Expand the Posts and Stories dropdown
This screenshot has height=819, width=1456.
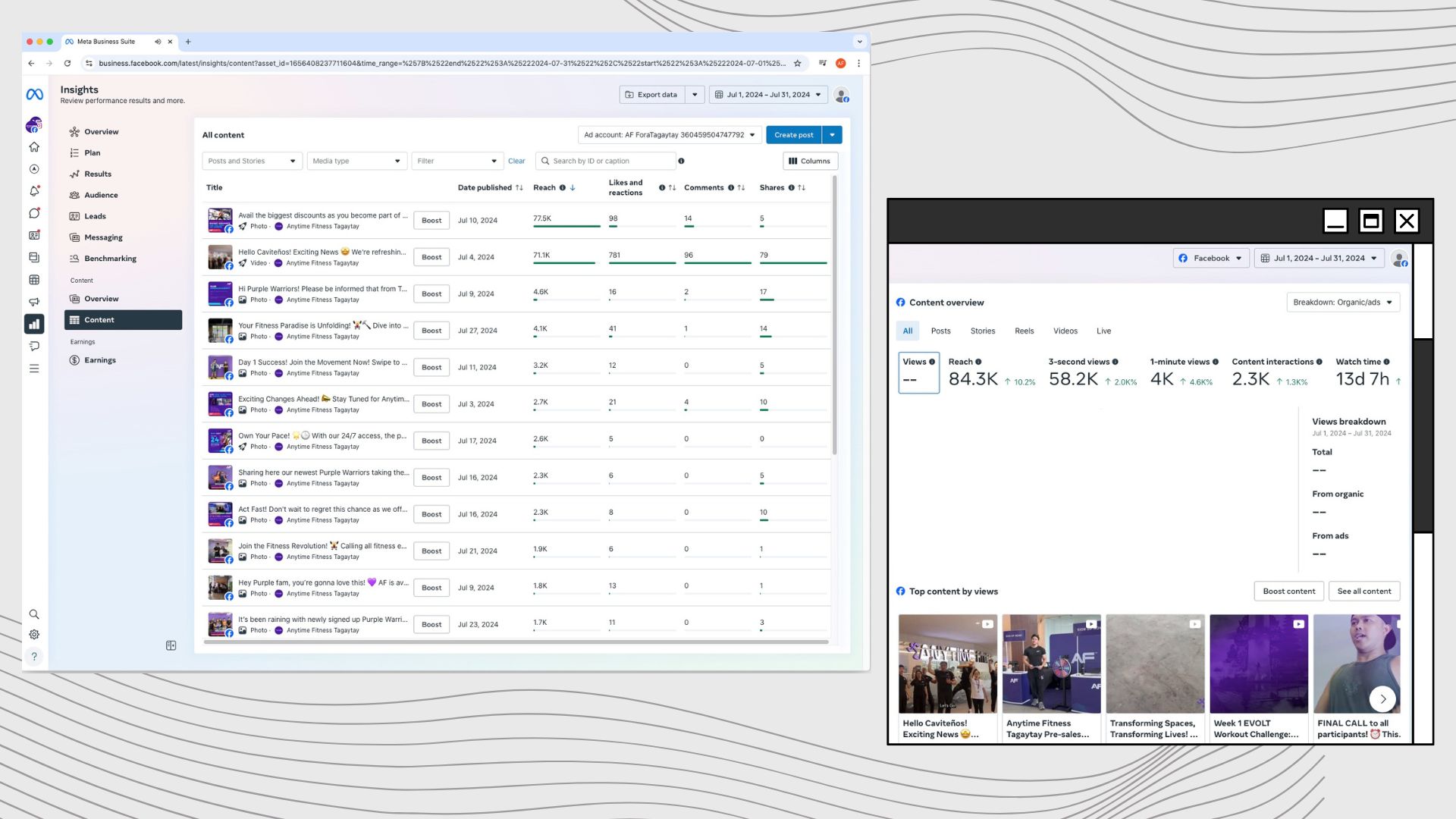(252, 161)
